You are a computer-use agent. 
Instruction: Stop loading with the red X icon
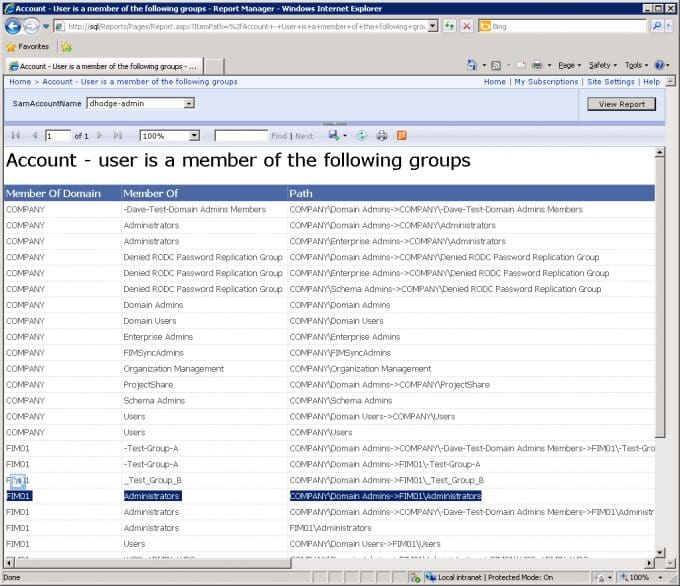pos(467,26)
